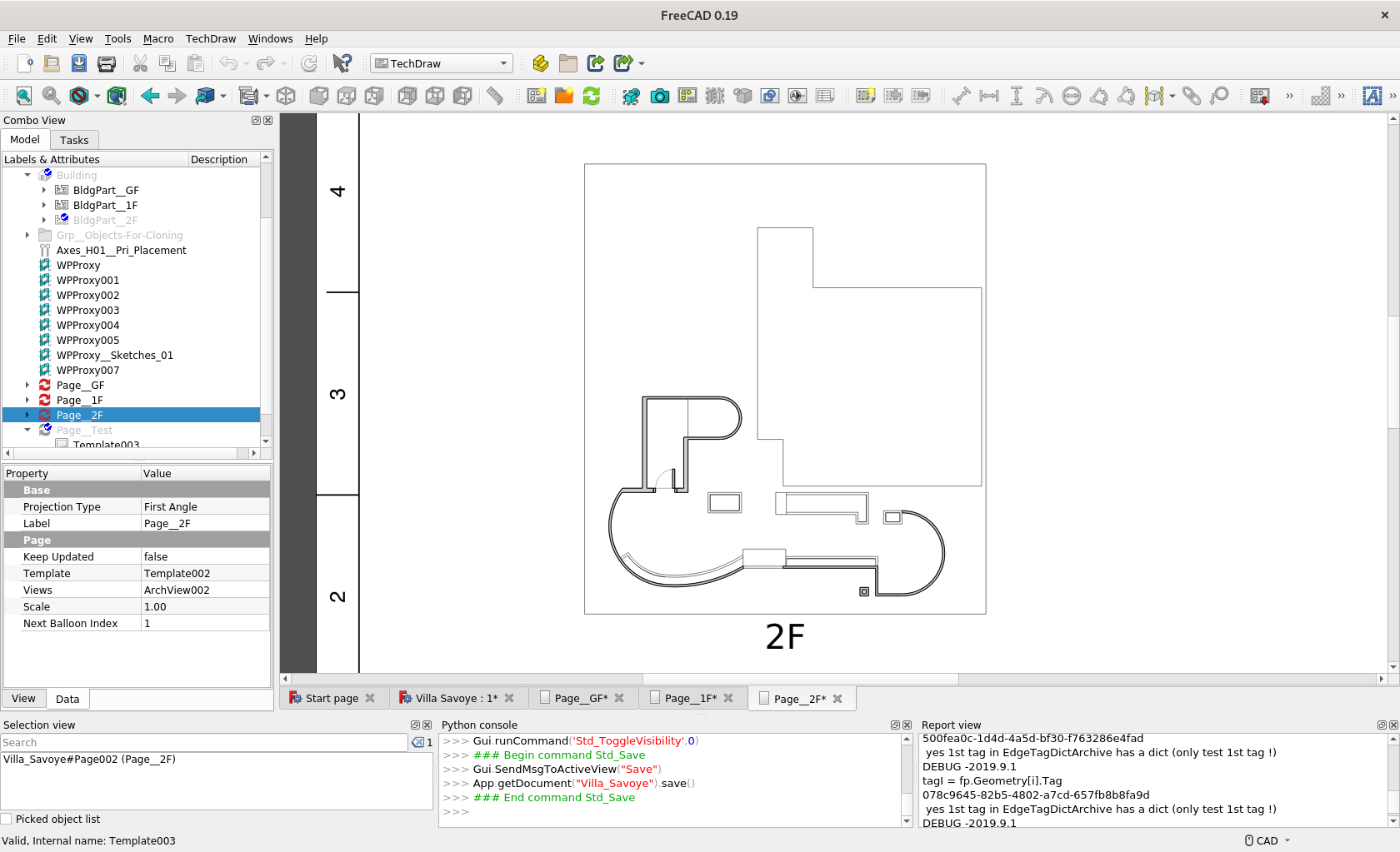Select Axes_H01__Pri_Placement in the tree
Screen dimensions: 1400x852
pyautogui.click(x=122, y=250)
